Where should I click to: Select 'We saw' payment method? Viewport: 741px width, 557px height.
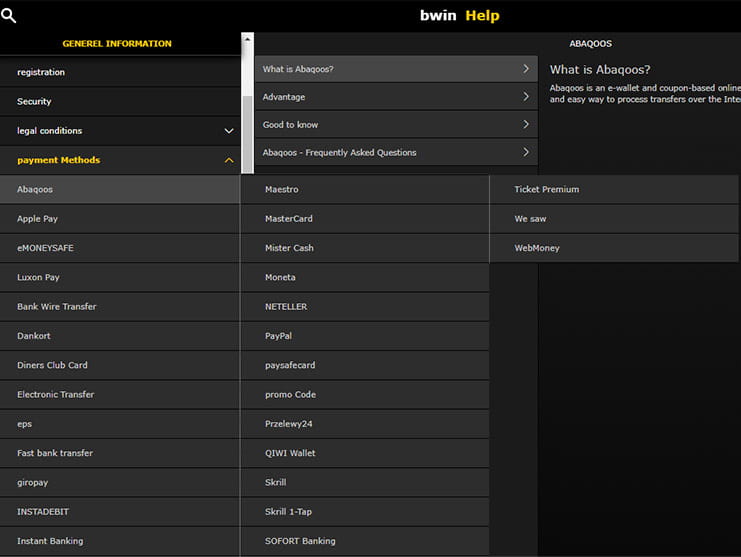tap(614, 219)
